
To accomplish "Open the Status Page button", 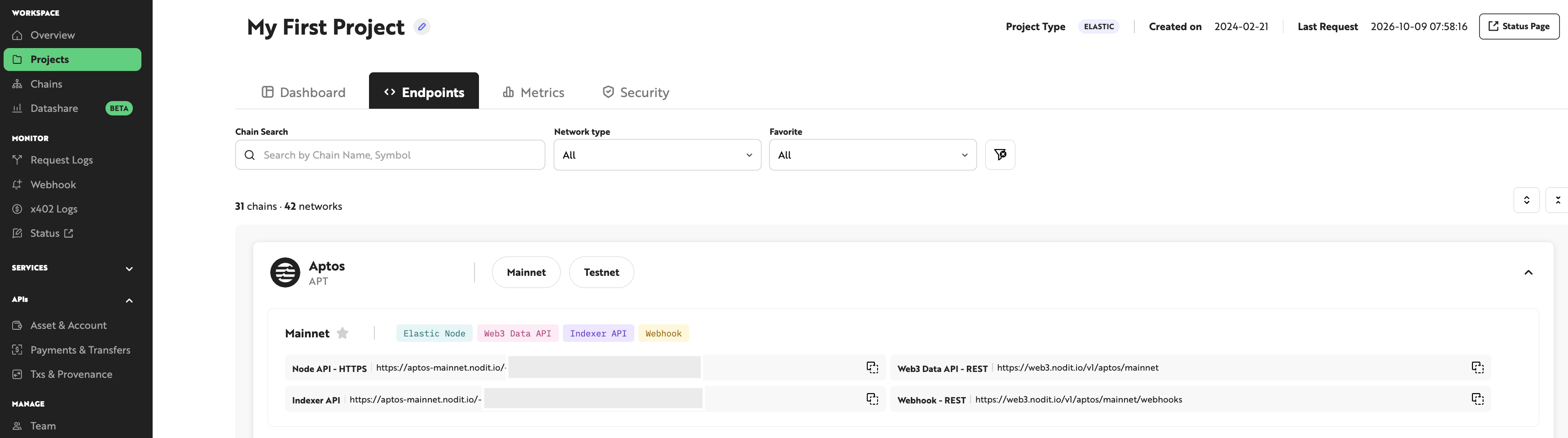I will pyautogui.click(x=1519, y=26).
